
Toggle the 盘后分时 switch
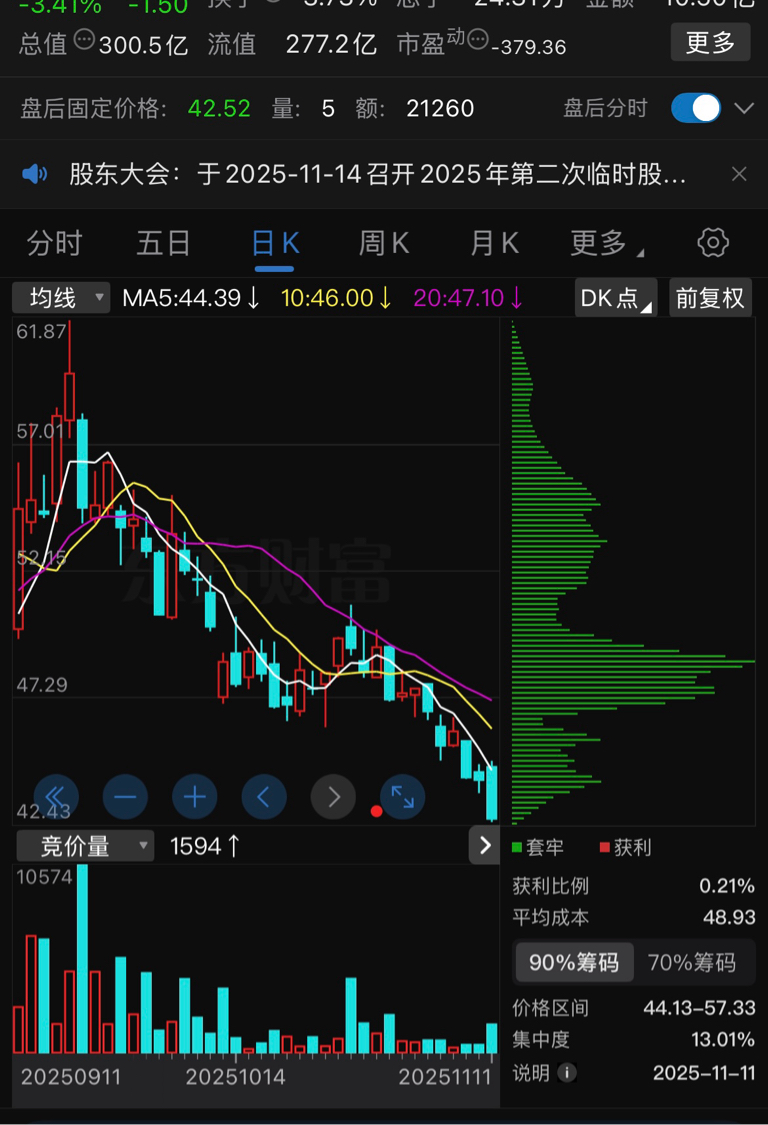click(x=696, y=108)
